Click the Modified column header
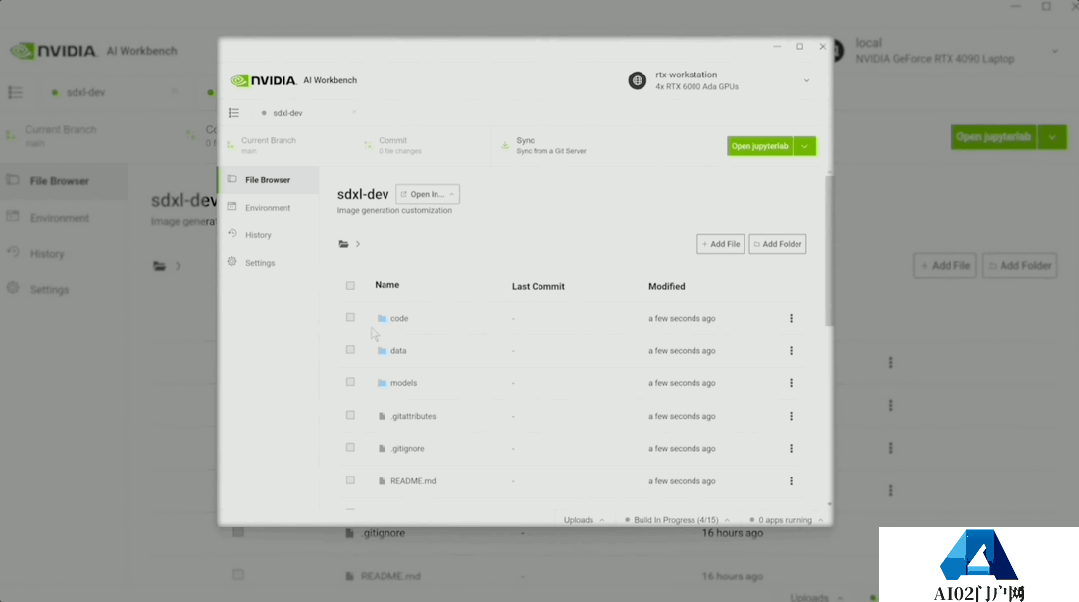 click(x=666, y=286)
